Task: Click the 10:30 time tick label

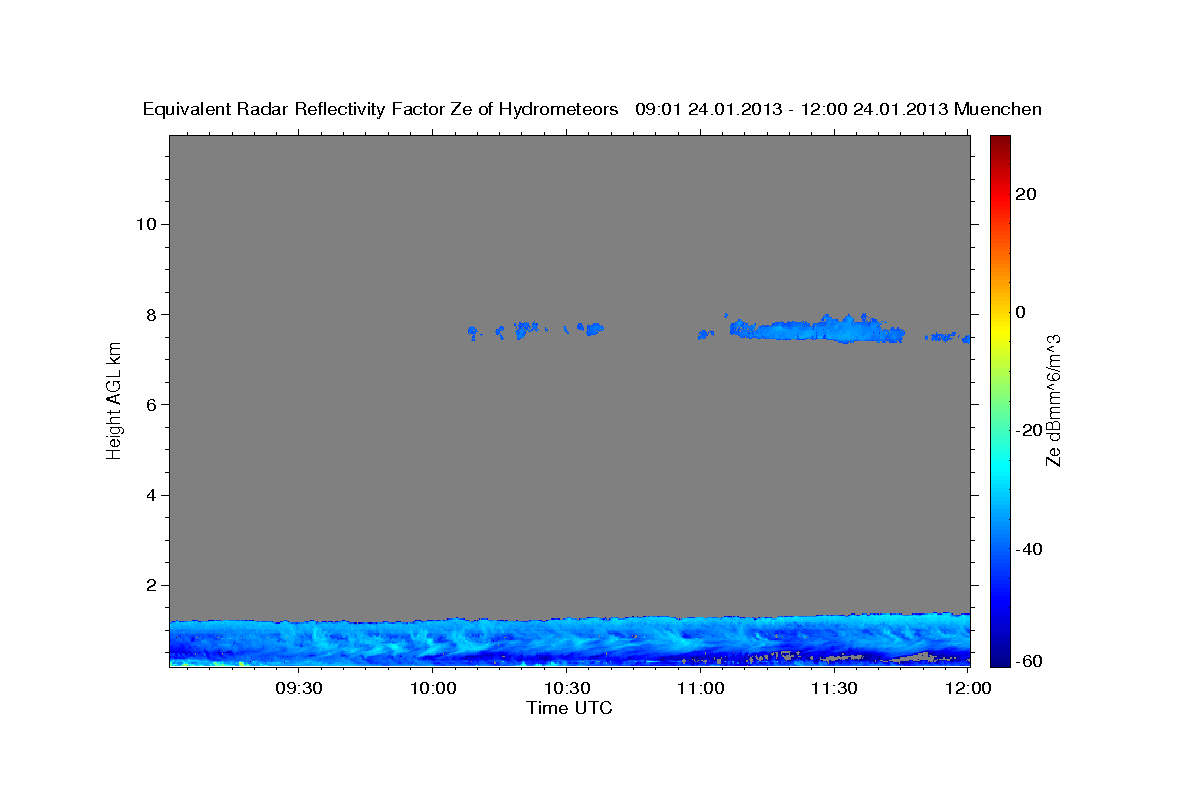Action: point(568,688)
